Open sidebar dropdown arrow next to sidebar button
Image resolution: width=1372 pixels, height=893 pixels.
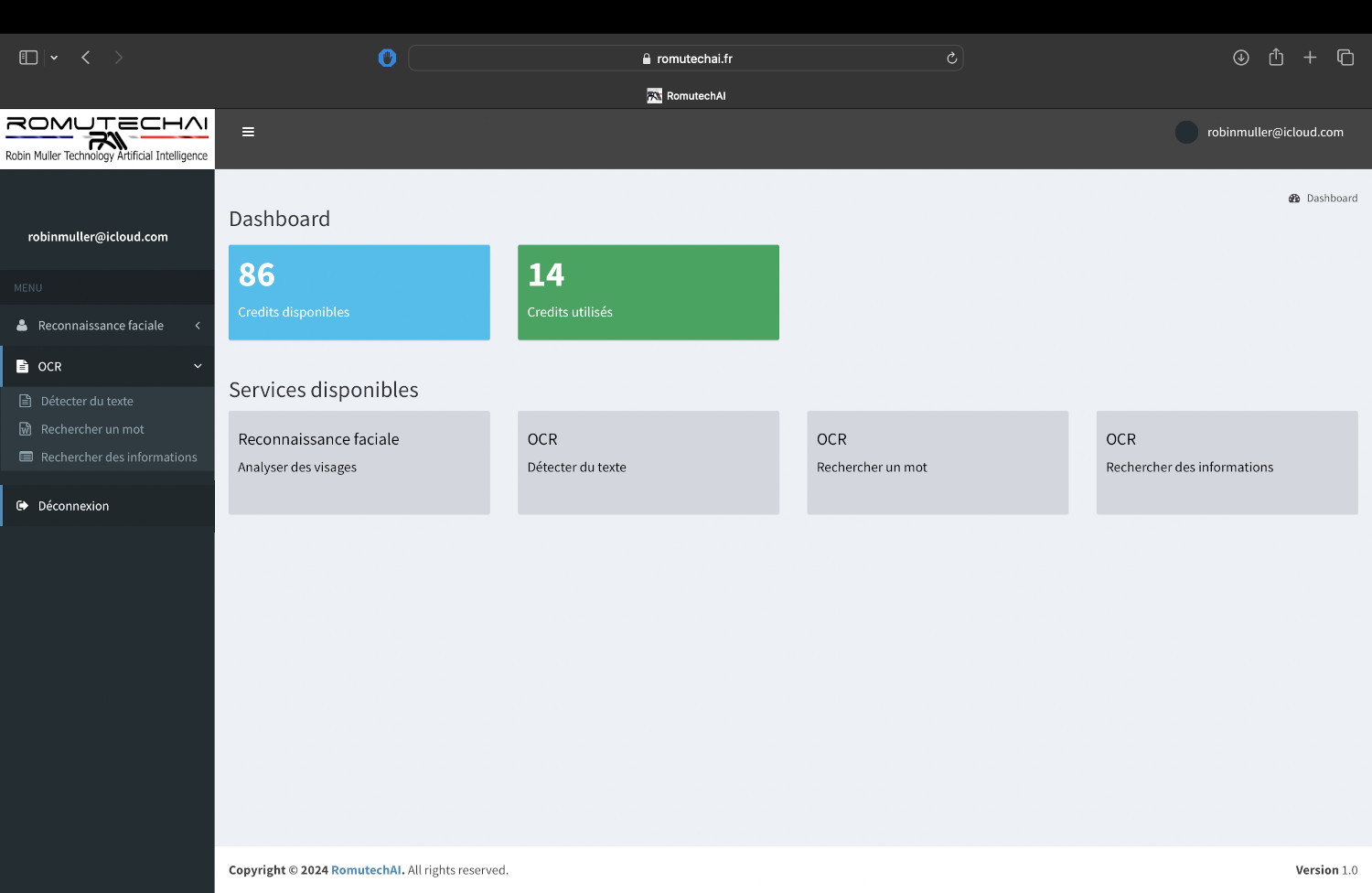point(54,58)
